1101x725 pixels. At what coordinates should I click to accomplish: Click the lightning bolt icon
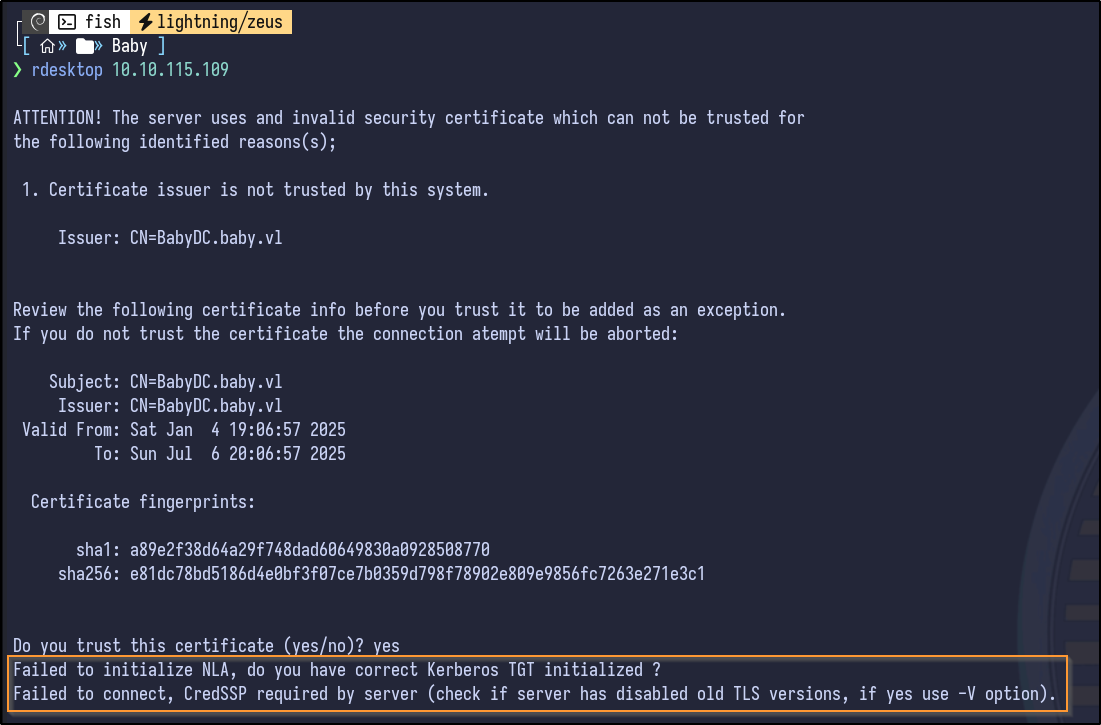pyautogui.click(x=142, y=22)
